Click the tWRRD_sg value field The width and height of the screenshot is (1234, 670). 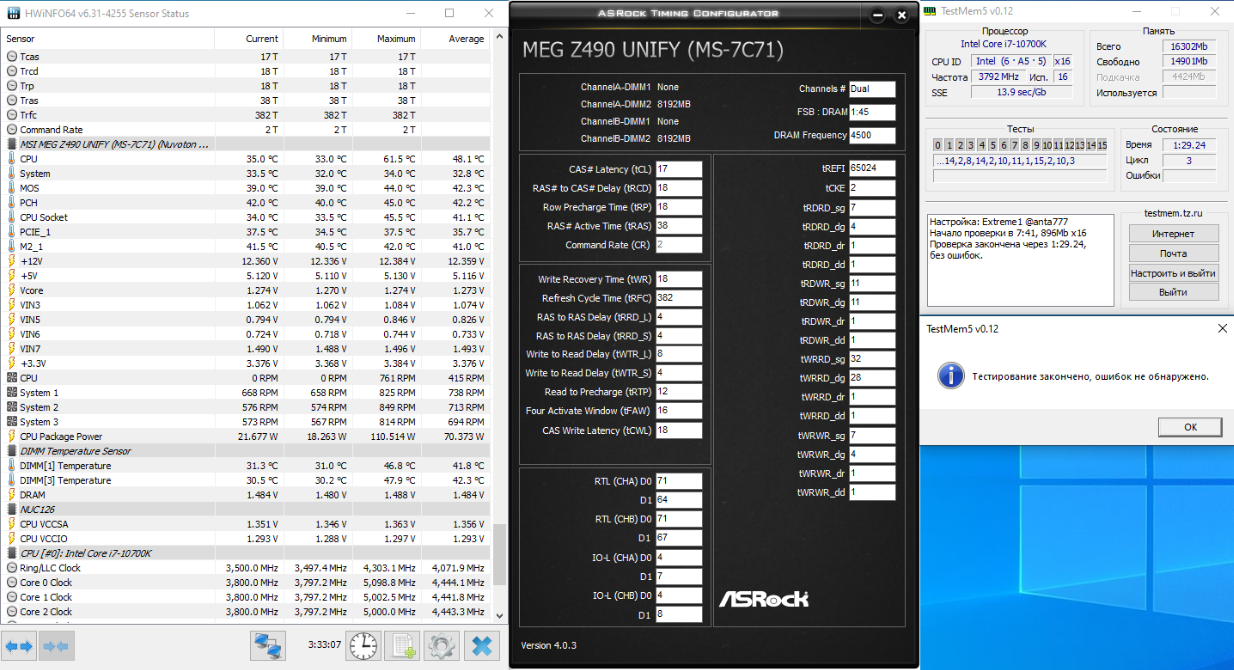pyautogui.click(x=872, y=359)
